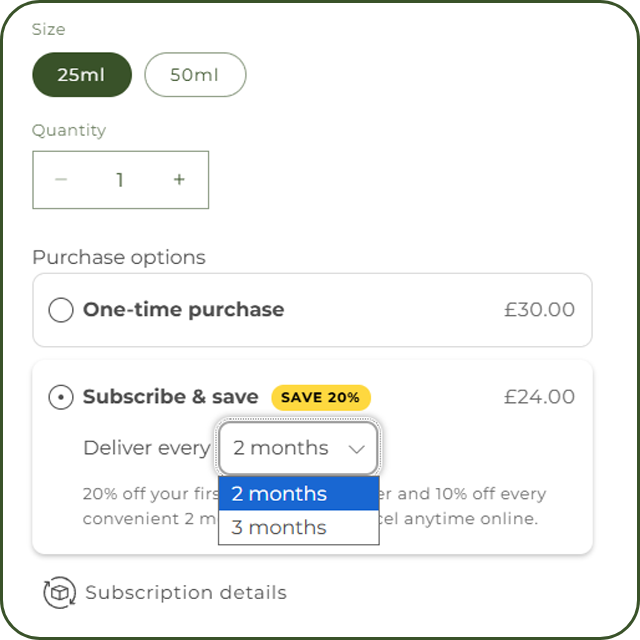Screen dimensions: 640x640
Task: Click the £24.00 subscription price
Action: pos(539,397)
